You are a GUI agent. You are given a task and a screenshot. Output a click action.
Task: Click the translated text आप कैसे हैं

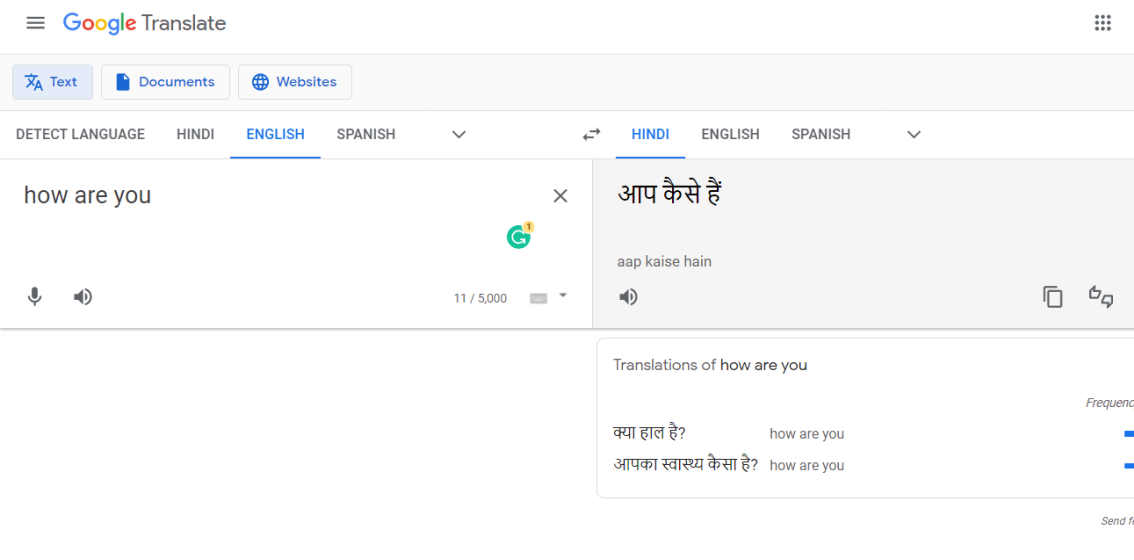click(670, 194)
